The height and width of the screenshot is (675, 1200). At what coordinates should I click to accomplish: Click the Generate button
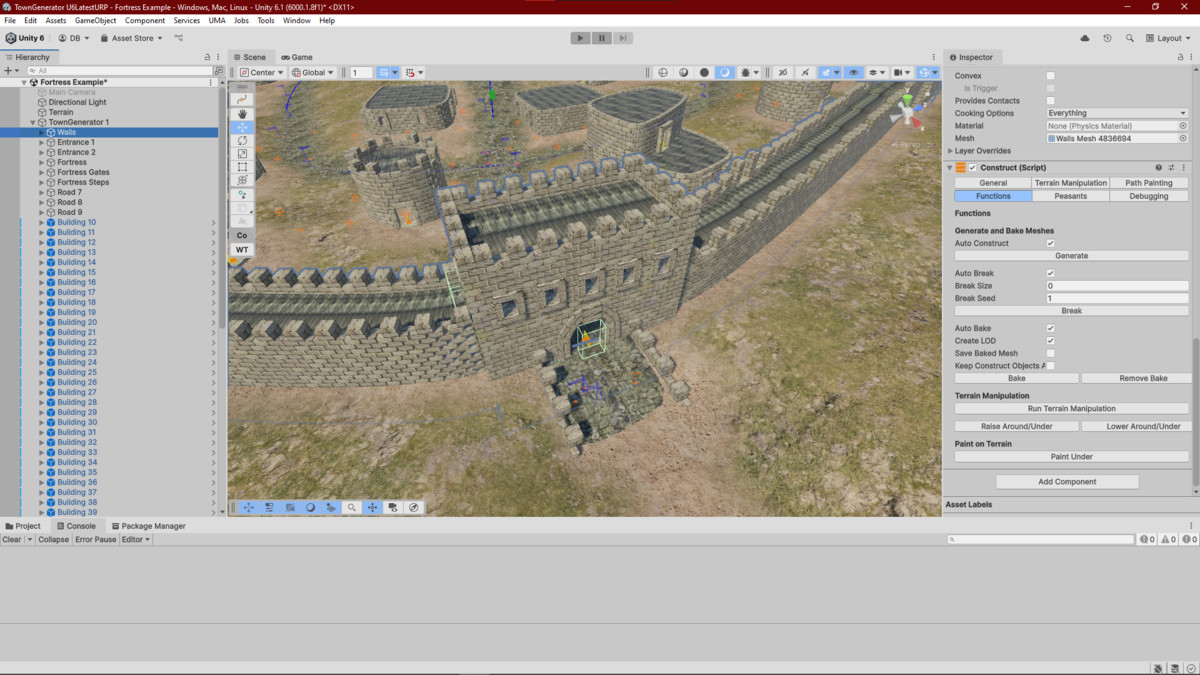(1071, 256)
